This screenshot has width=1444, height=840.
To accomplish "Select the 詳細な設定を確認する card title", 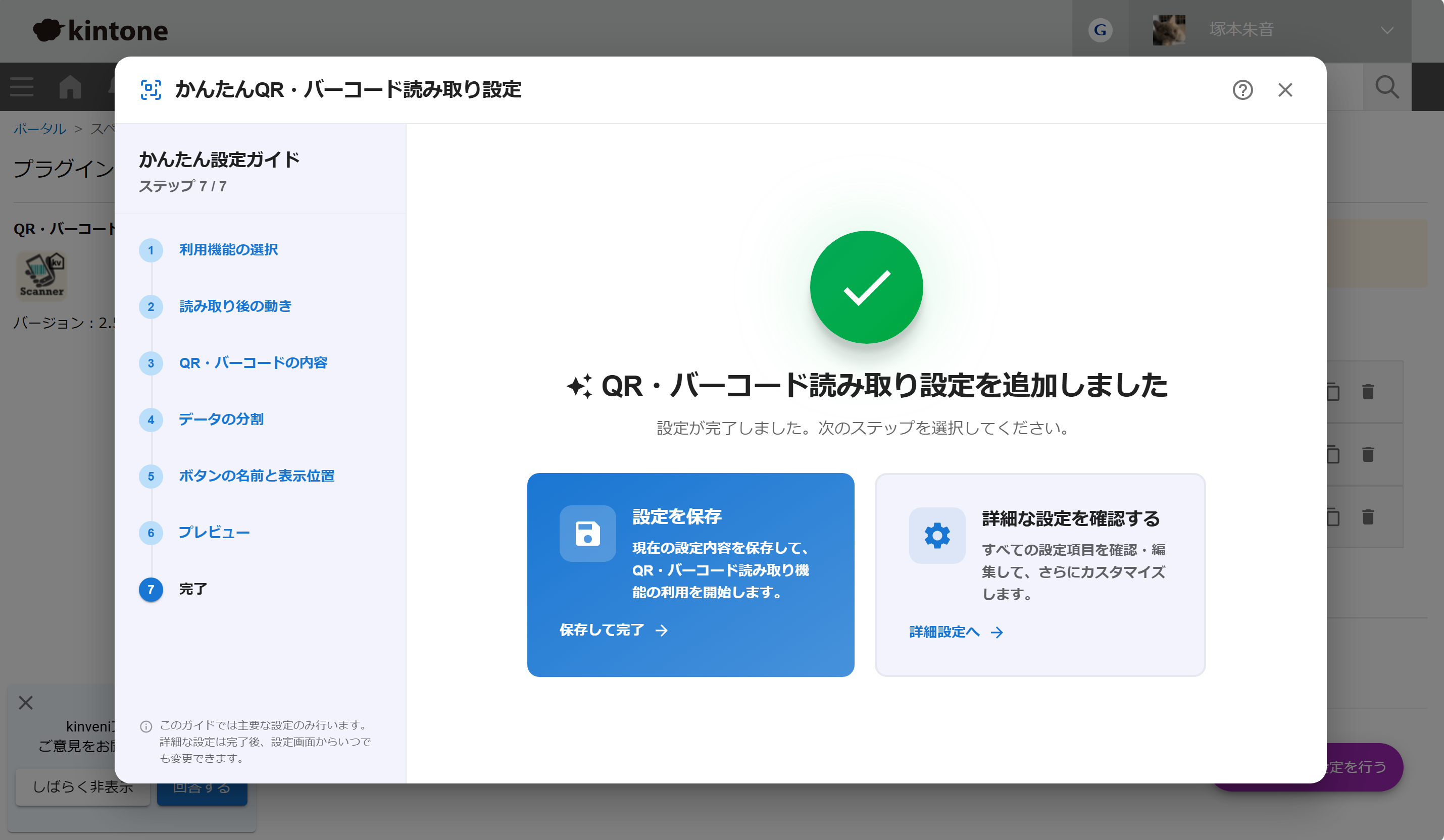I will [1071, 518].
